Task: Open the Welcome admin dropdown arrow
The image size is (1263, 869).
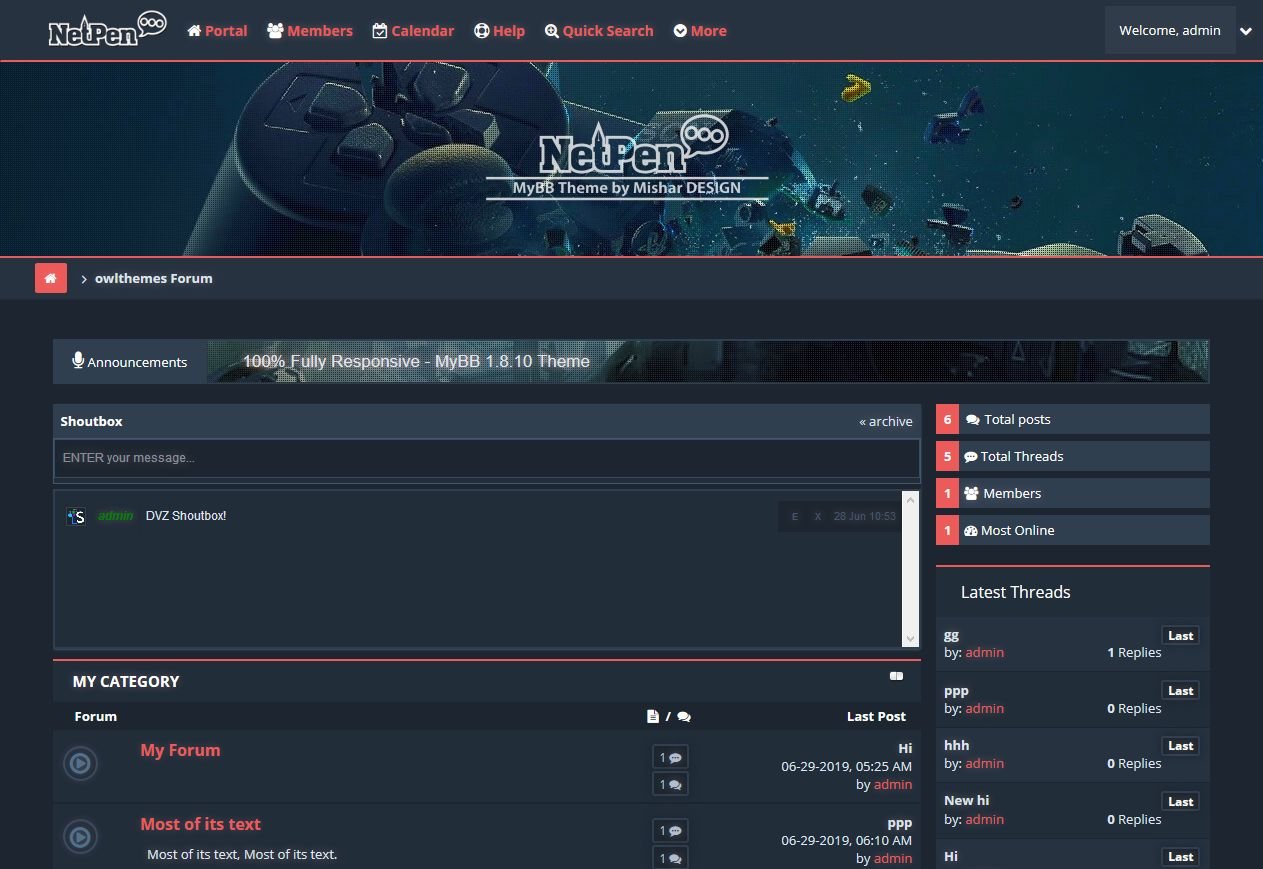Action: (x=1246, y=31)
